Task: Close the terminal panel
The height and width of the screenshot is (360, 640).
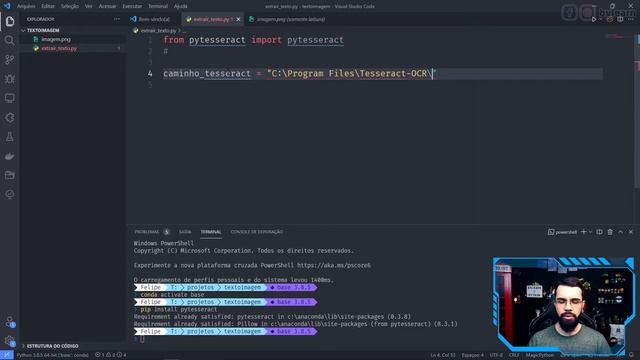Action: coord(631,232)
